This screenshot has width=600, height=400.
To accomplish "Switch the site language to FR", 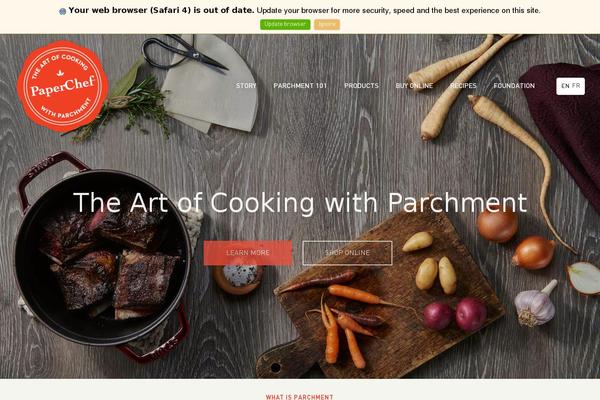I will [576, 86].
